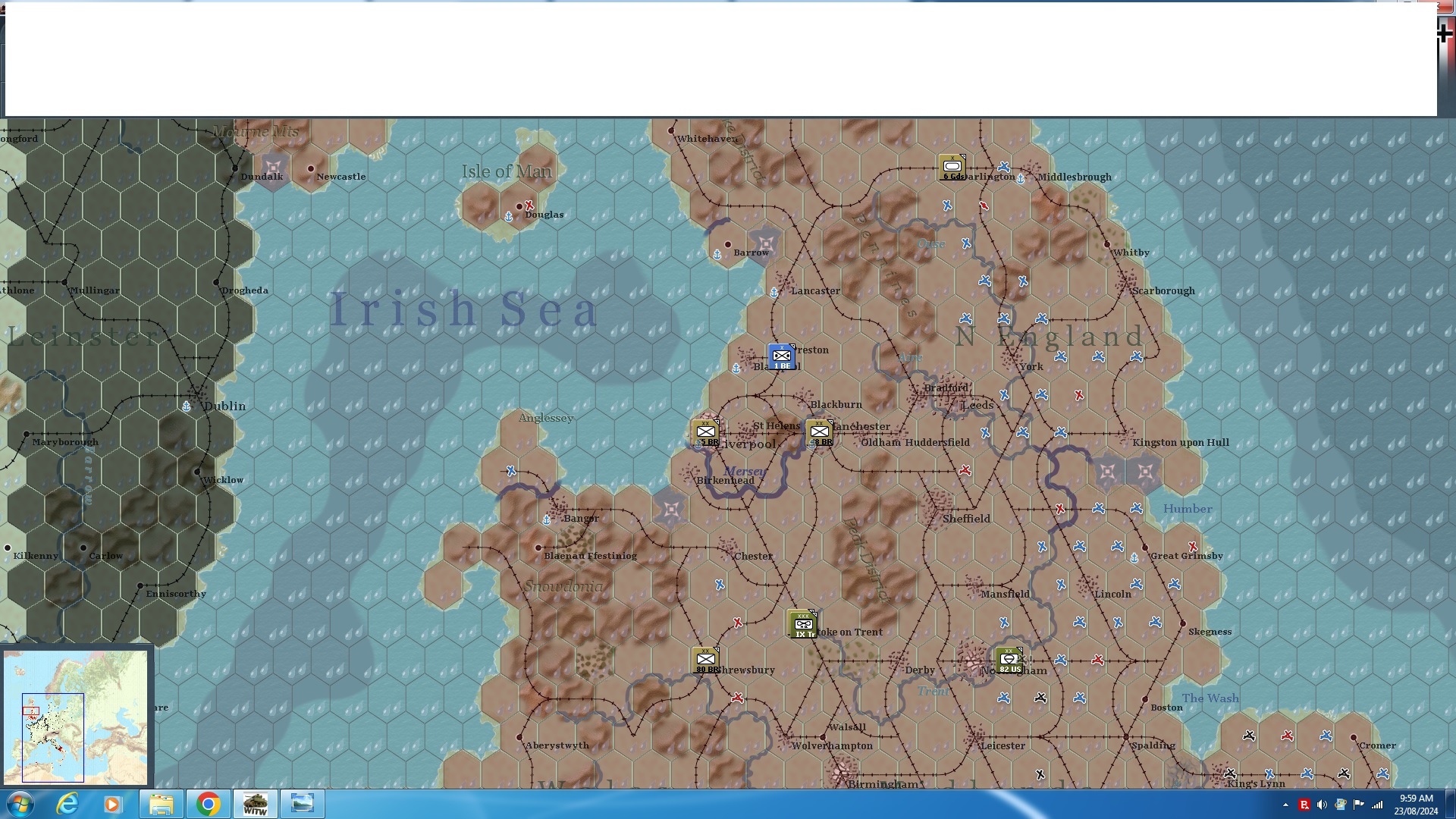Click the unit counter at Manchester
The height and width of the screenshot is (819, 1456).
point(820,433)
